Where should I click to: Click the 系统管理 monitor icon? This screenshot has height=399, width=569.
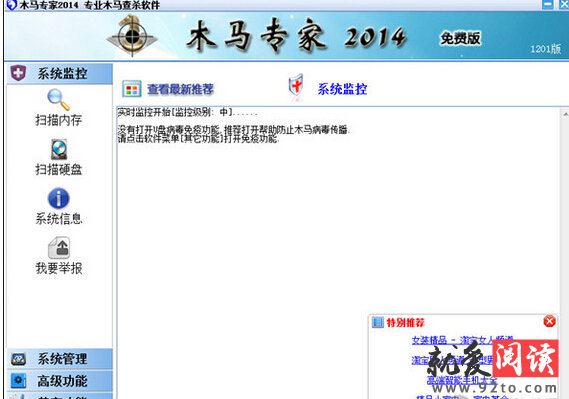pyautogui.click(x=18, y=359)
